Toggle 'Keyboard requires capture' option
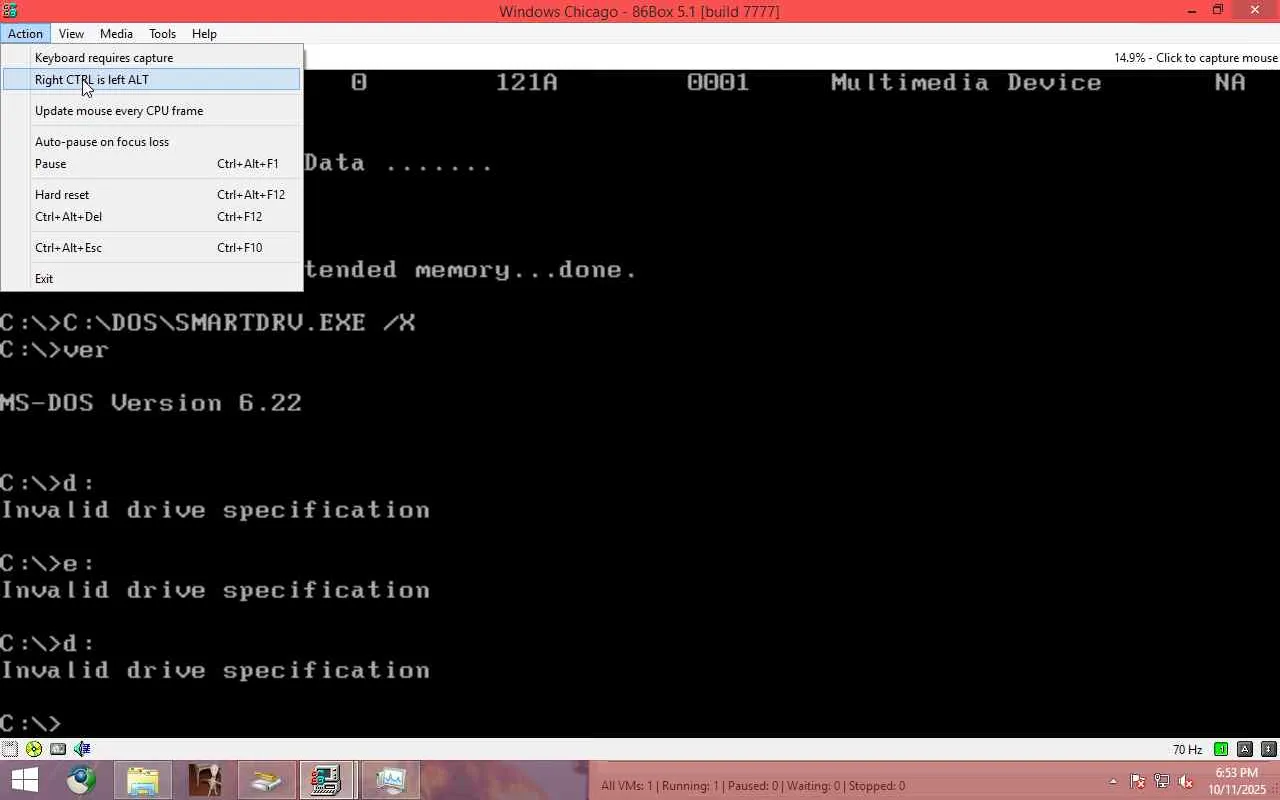 [152, 58]
